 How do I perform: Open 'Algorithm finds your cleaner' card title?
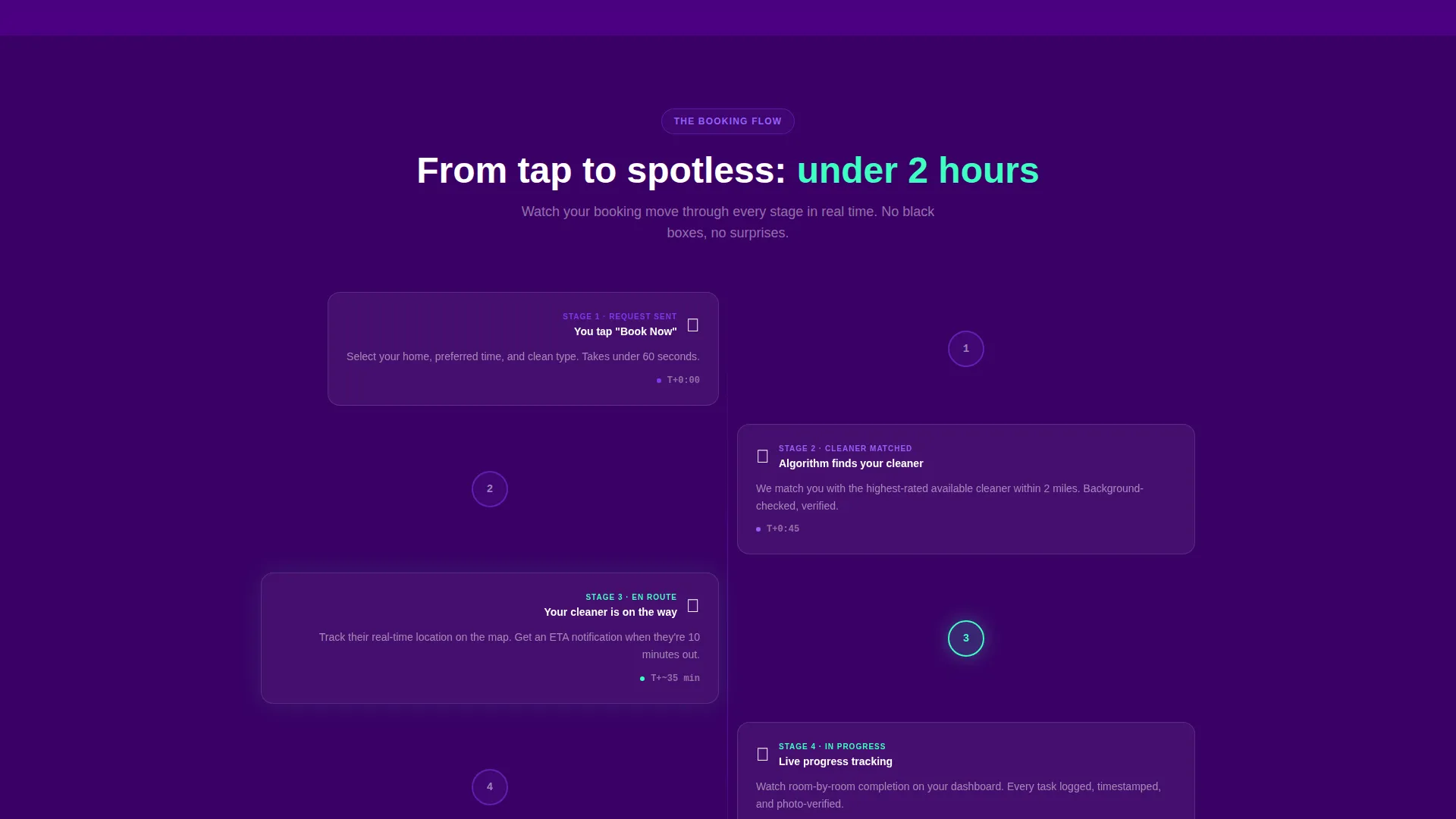(851, 463)
